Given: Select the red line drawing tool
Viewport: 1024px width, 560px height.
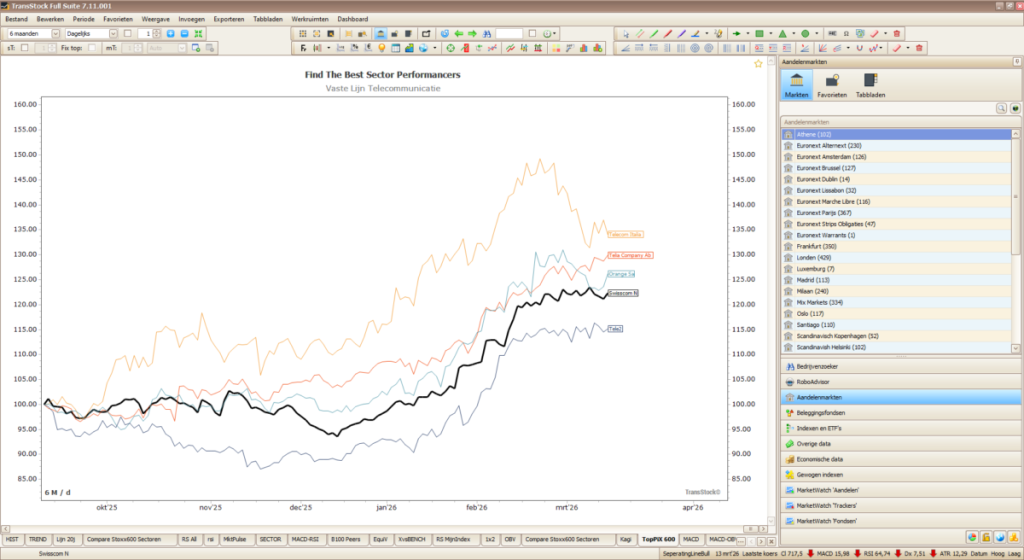Looking at the screenshot, I should [x=667, y=33].
